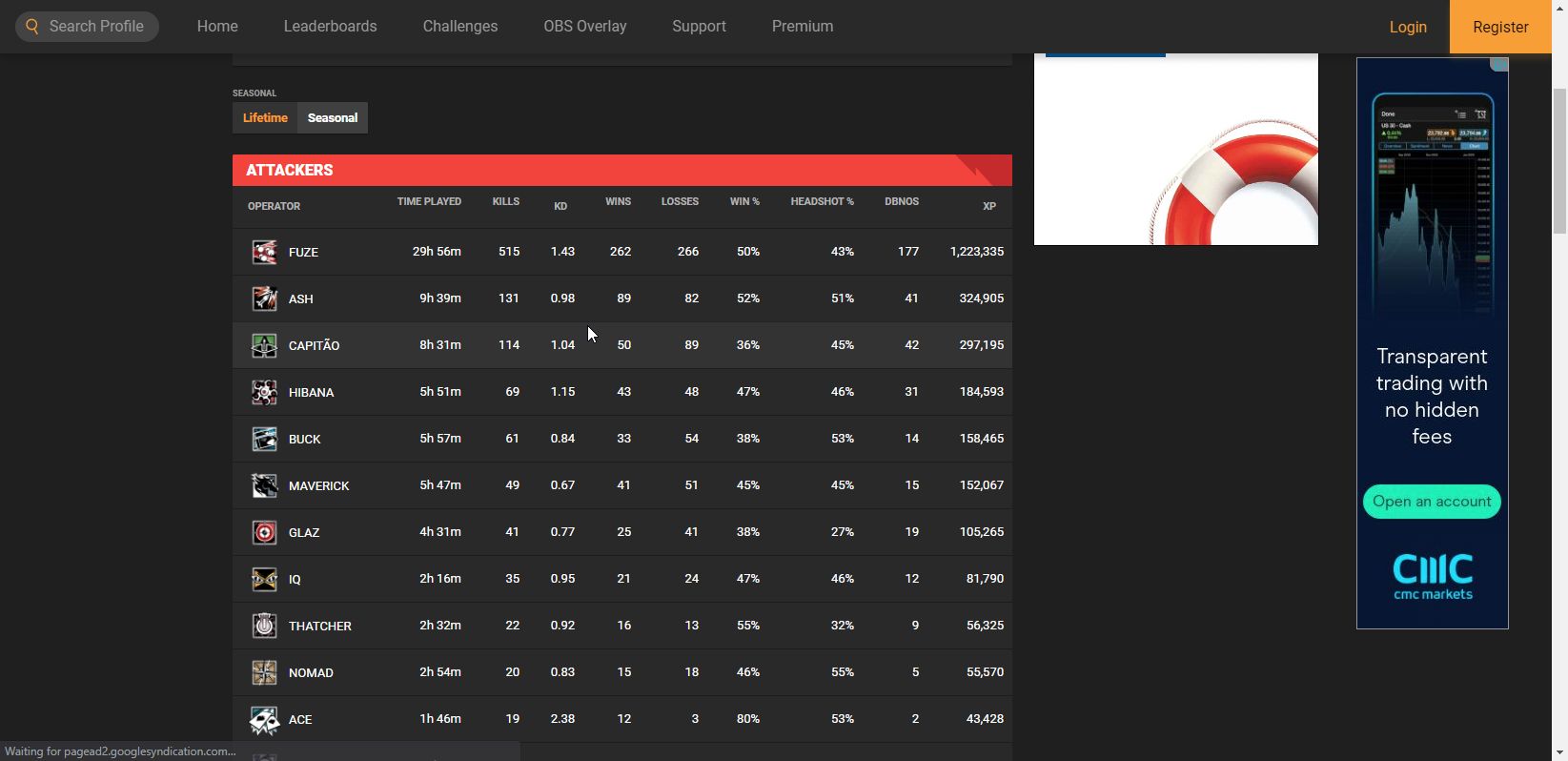Click the Ace operator icon

[264, 719]
